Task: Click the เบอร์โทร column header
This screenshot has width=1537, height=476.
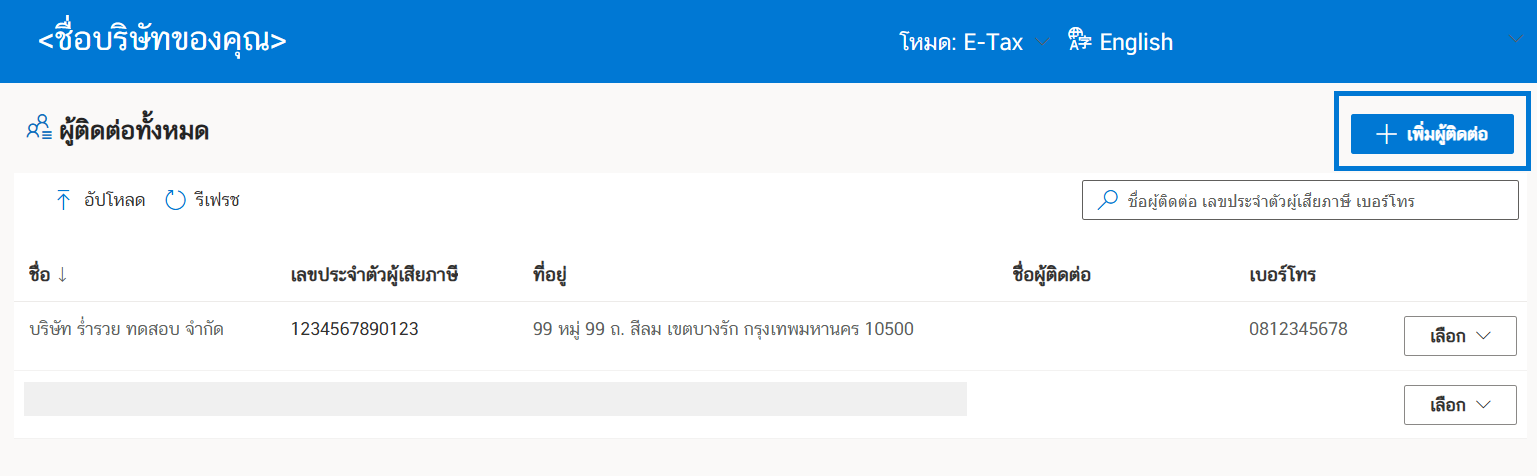Action: coord(1282,275)
